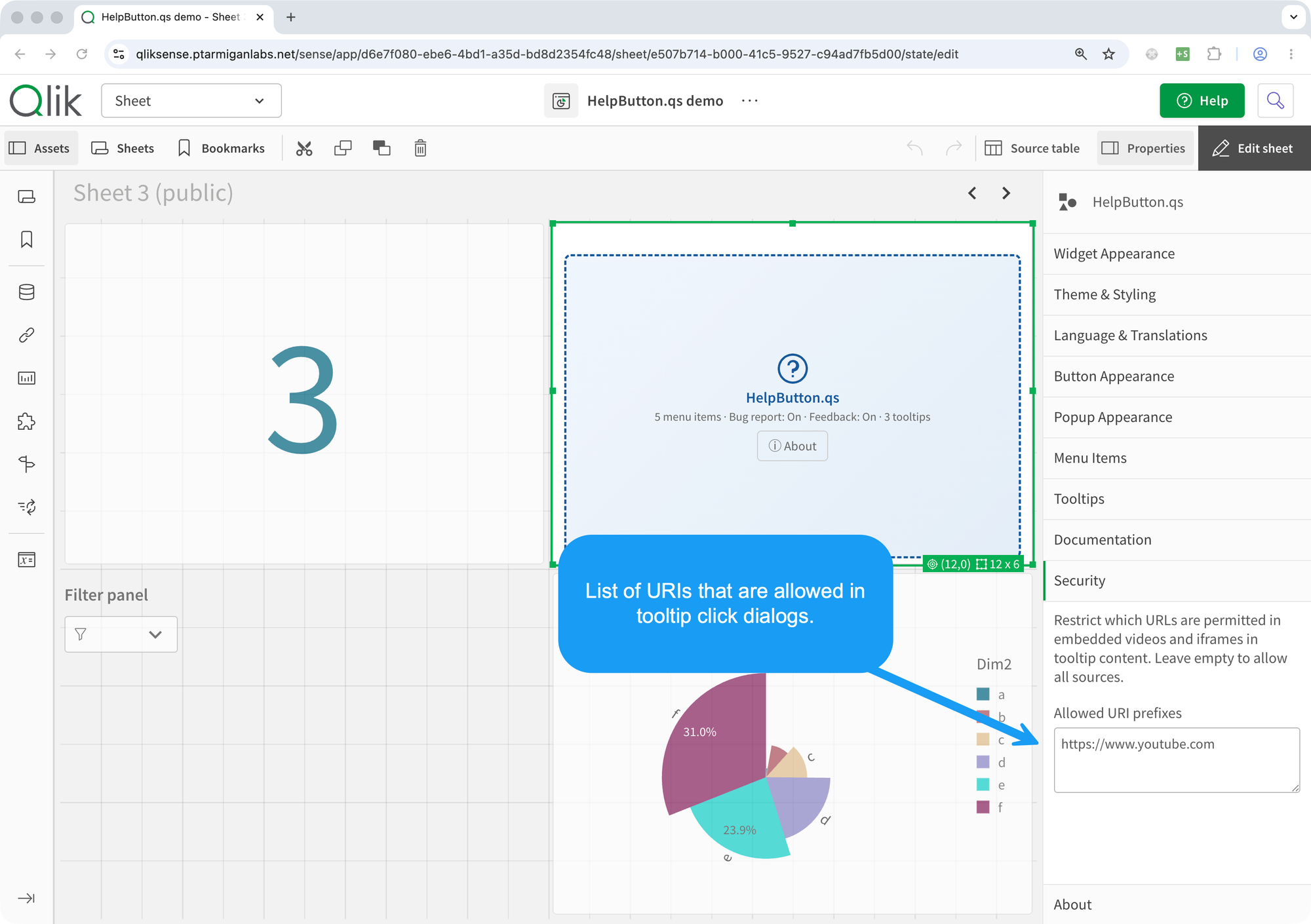Bookmark this page with the star icon
The image size is (1311, 924).
(1108, 54)
